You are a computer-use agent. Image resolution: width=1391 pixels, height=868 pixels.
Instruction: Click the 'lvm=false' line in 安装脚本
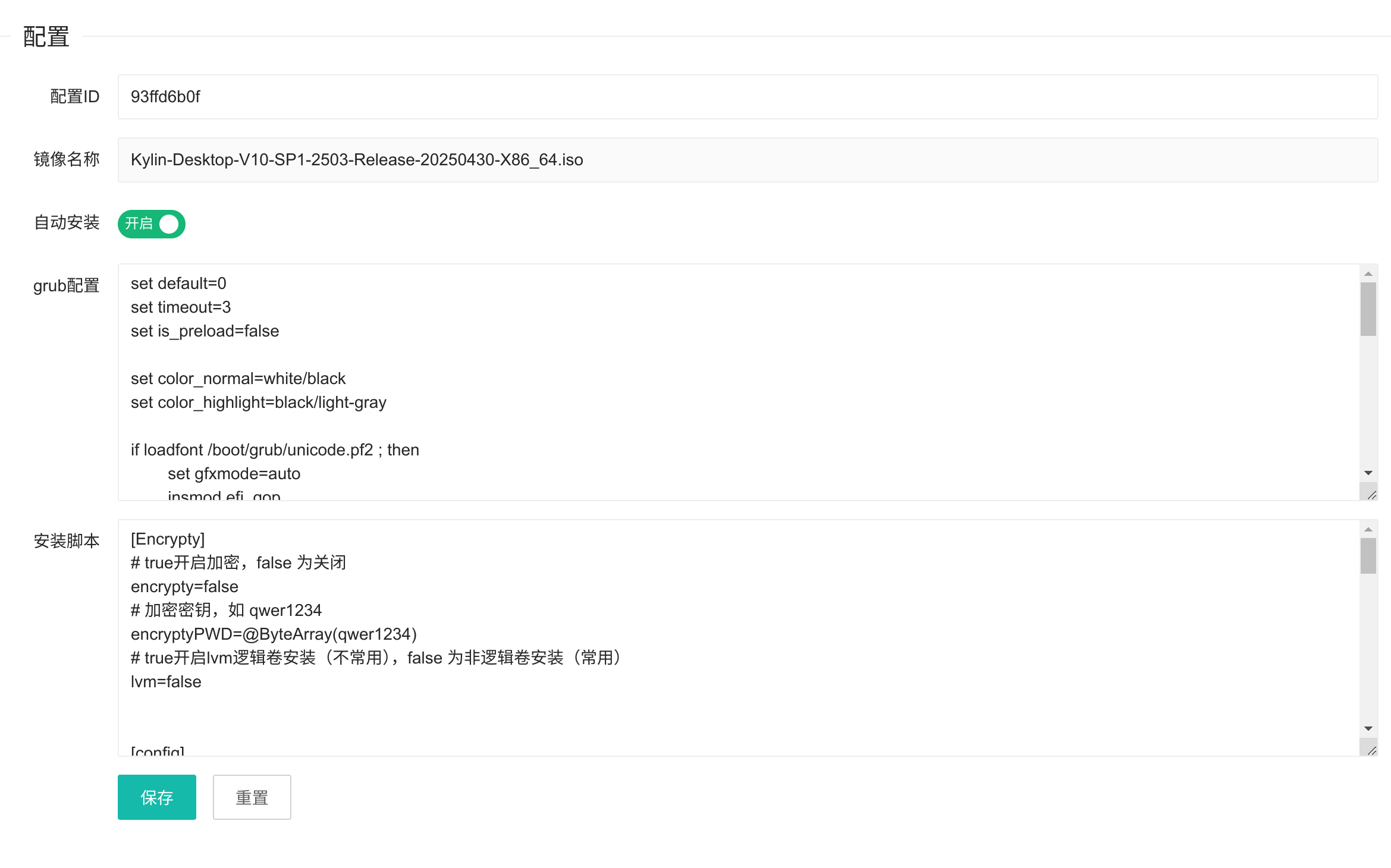click(x=166, y=682)
